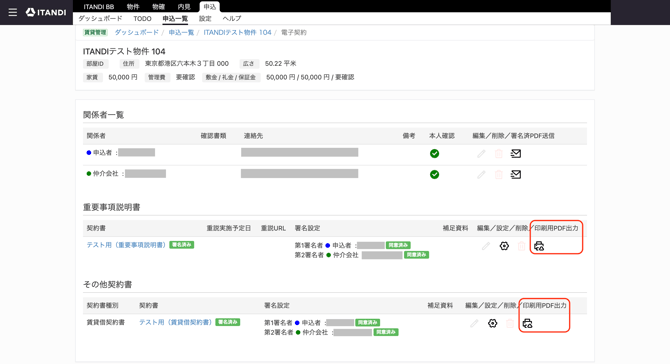Edit the 申込者 row with pencil icon

tap(482, 153)
